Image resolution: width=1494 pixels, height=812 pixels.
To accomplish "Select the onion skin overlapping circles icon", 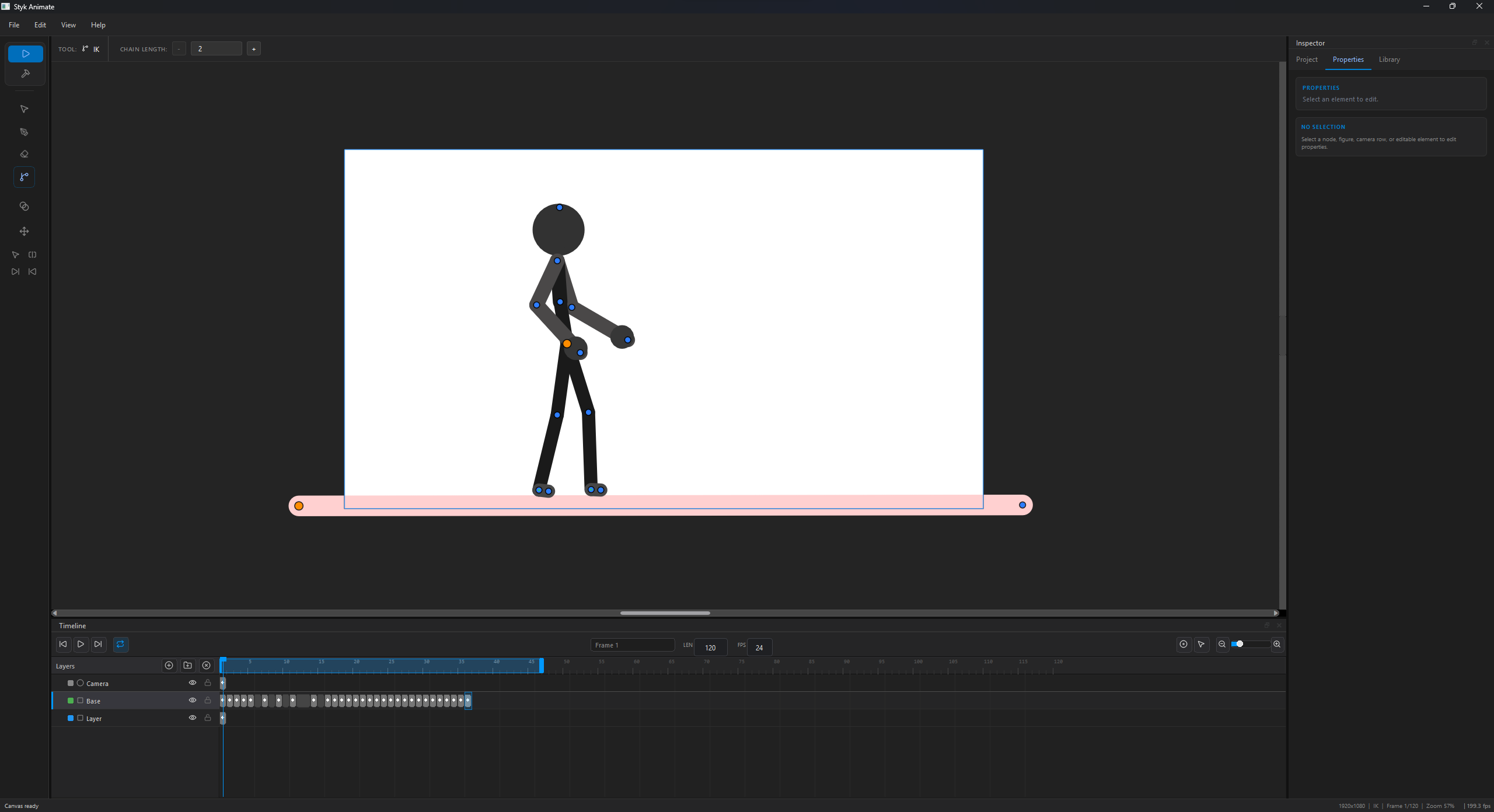I will tap(24, 206).
